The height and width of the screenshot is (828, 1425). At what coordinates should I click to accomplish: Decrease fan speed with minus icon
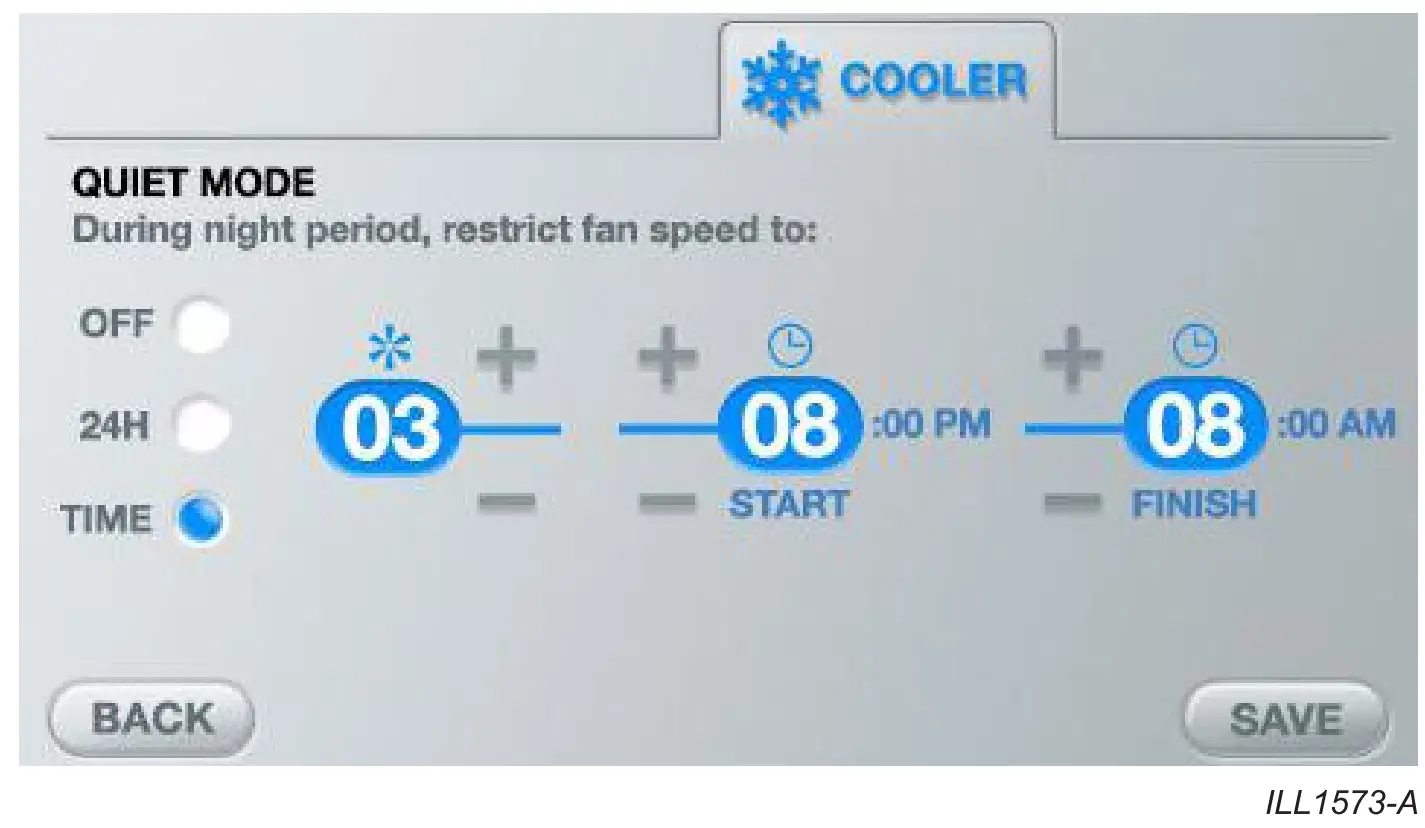(x=506, y=502)
